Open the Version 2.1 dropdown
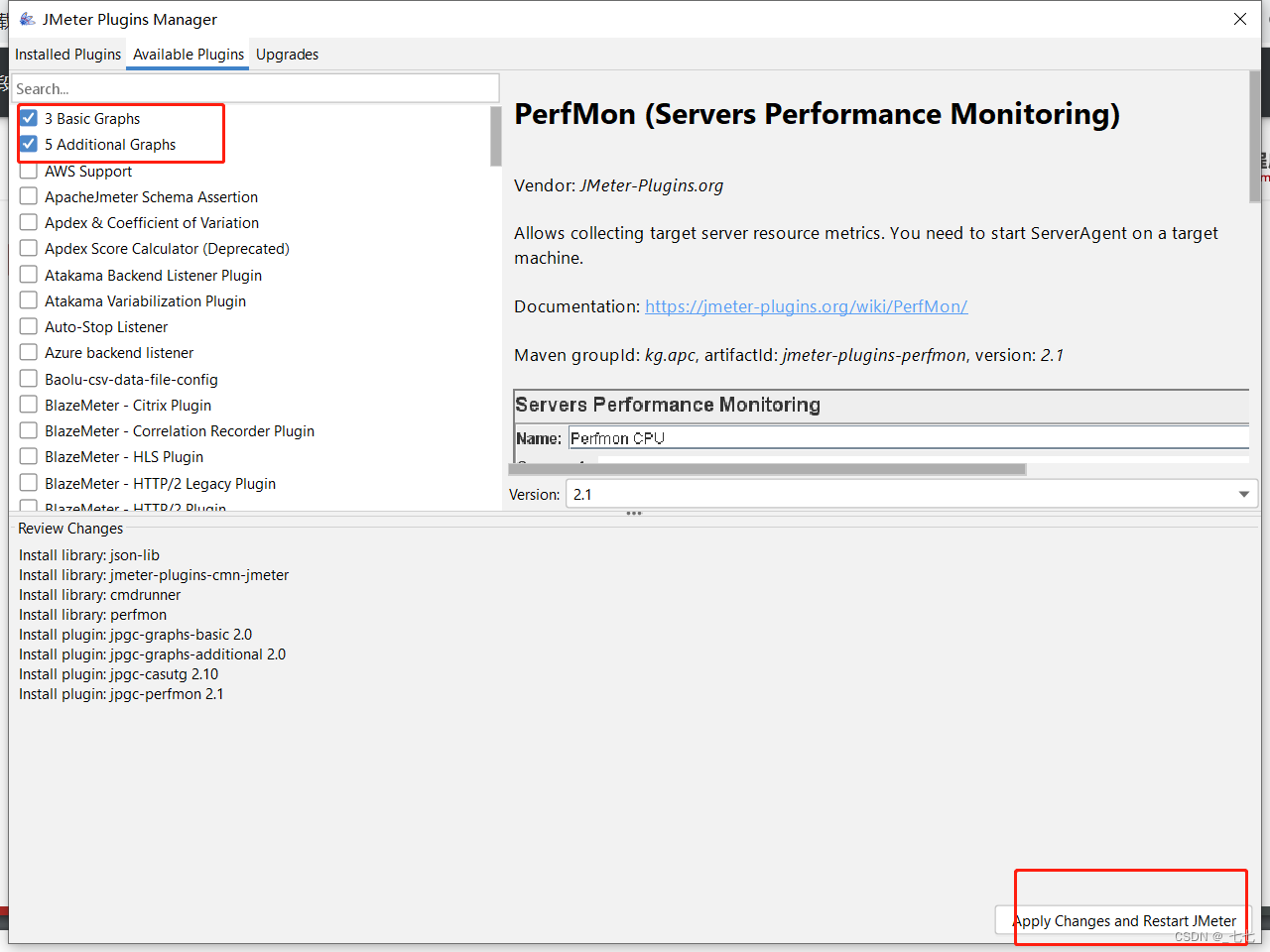Screen dimensions: 1270x952 pyautogui.click(x=911, y=494)
